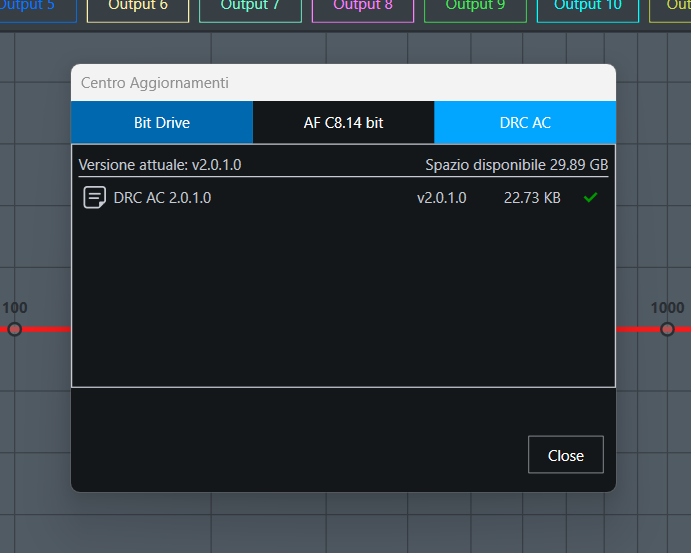
Task: Switch to the Bit Drive tab
Action: pyautogui.click(x=162, y=122)
